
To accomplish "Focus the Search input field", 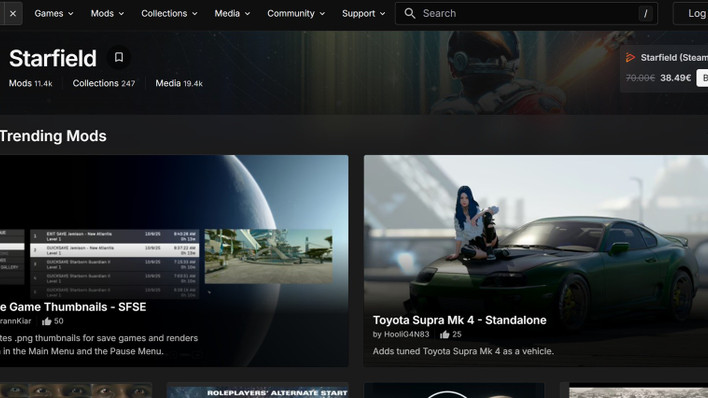I will click(x=526, y=14).
